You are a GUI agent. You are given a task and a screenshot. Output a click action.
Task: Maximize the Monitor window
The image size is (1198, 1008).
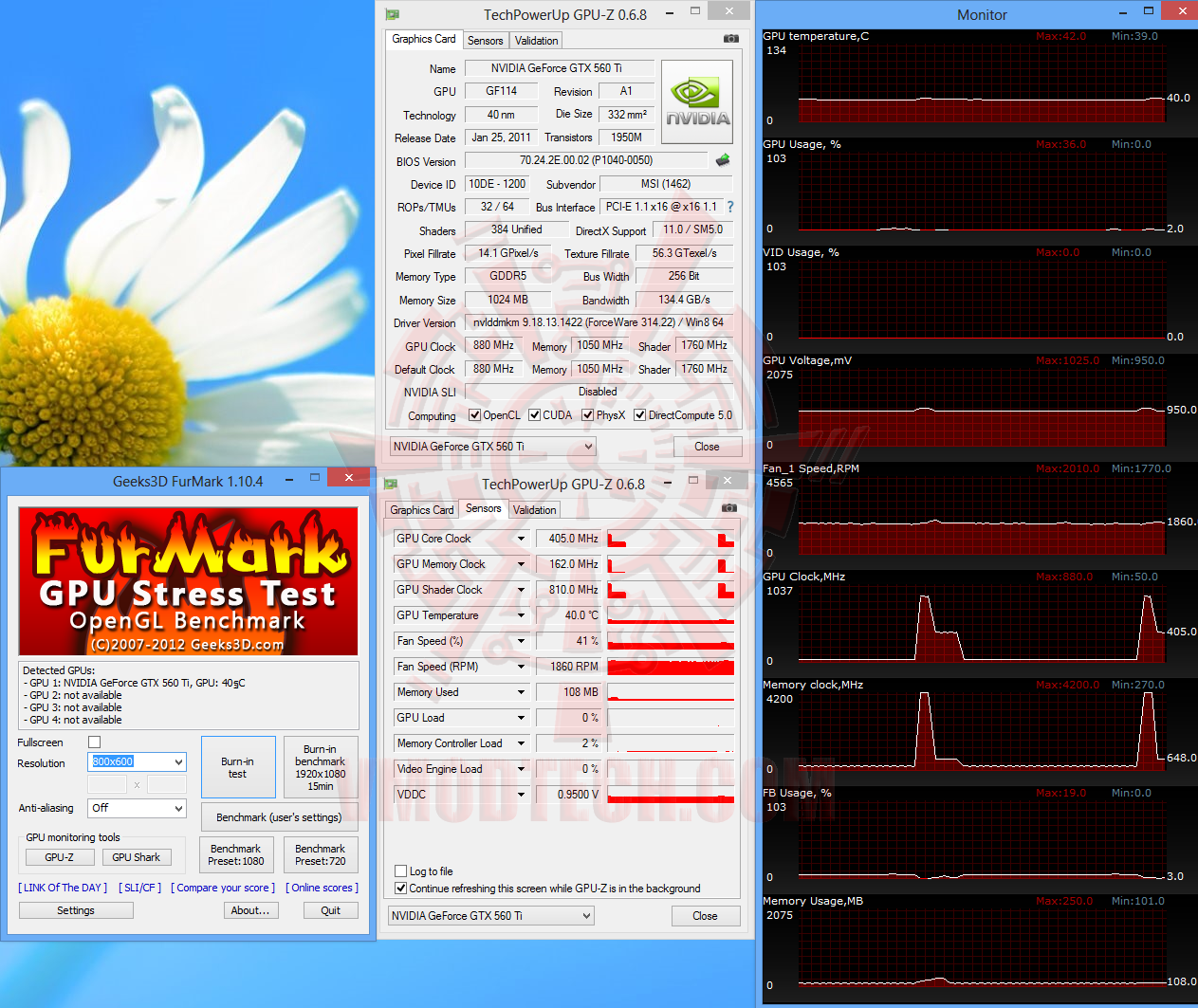[1149, 11]
